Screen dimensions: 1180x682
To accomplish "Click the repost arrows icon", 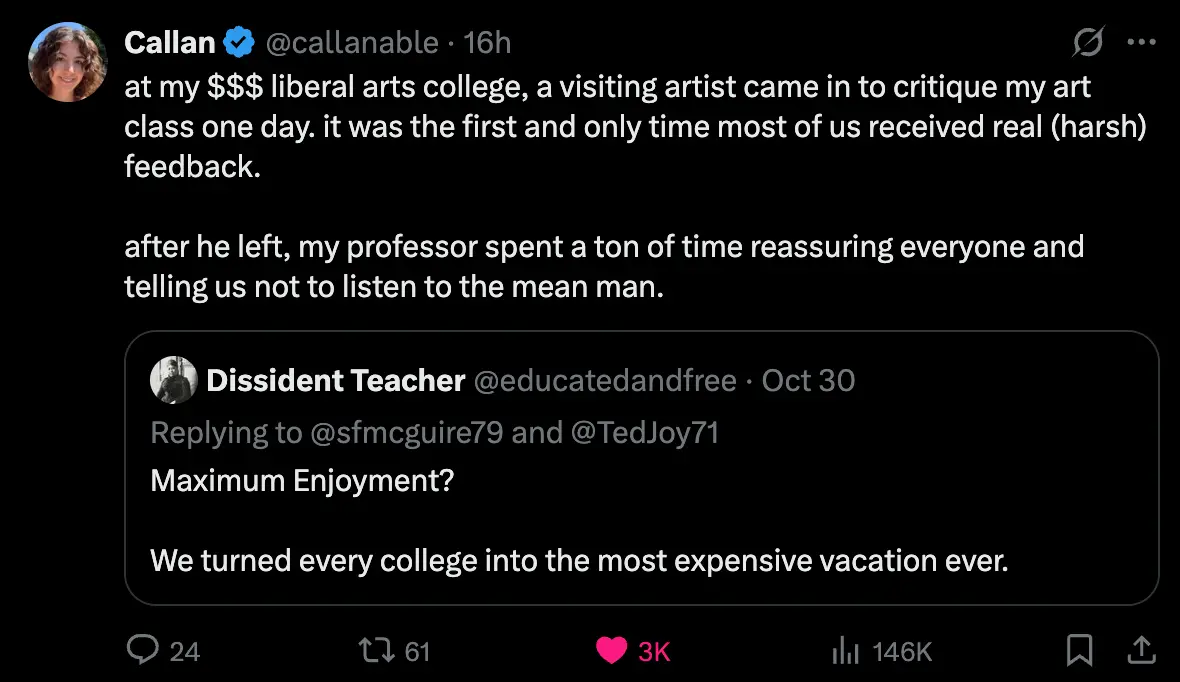I will tap(375, 651).
